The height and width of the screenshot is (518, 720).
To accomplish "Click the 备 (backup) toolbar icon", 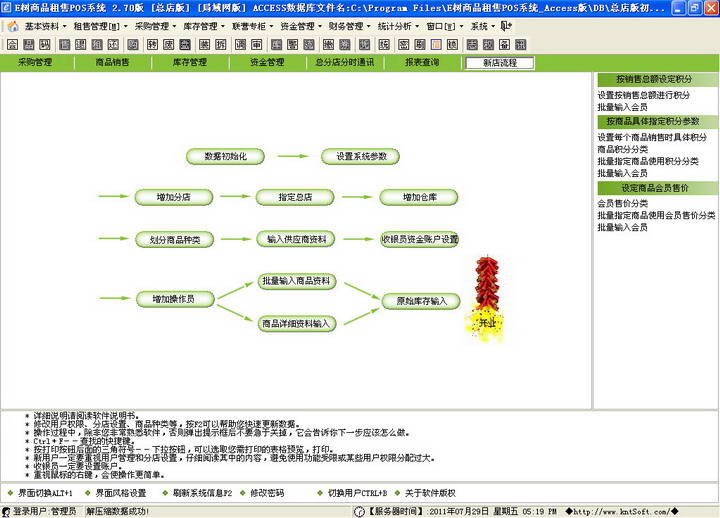I will [x=504, y=45].
